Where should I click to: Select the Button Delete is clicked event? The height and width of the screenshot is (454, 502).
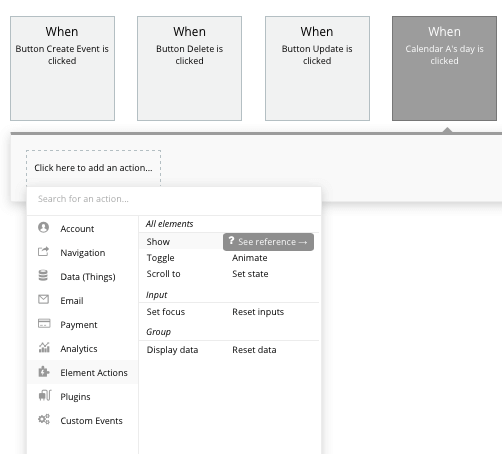[189, 68]
